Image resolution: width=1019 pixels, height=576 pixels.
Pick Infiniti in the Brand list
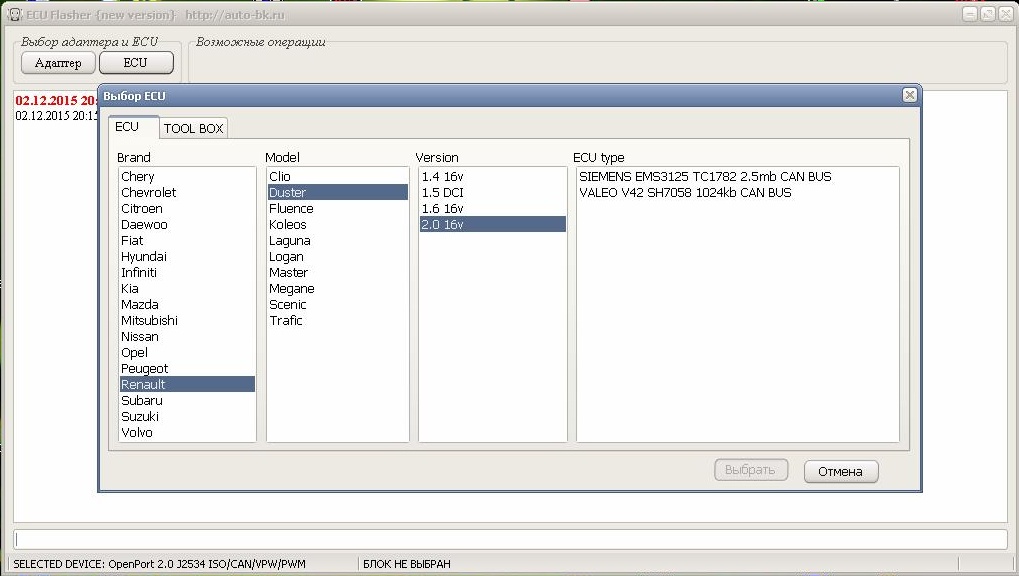point(187,272)
